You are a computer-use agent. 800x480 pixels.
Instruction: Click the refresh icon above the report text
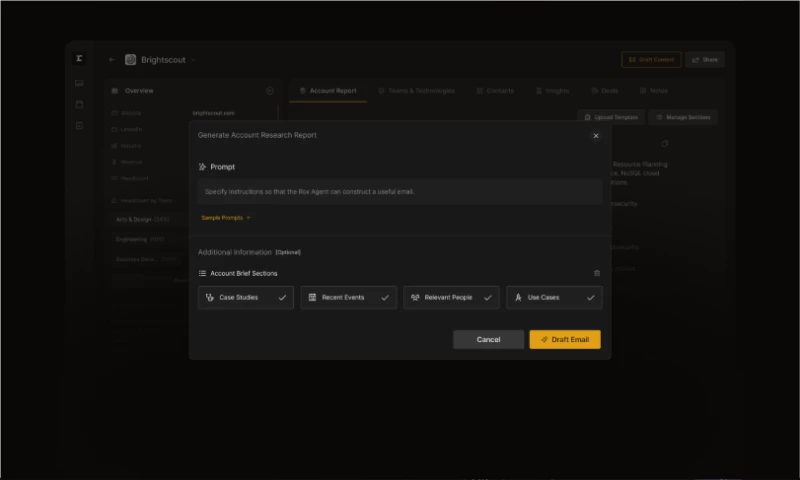click(665, 143)
